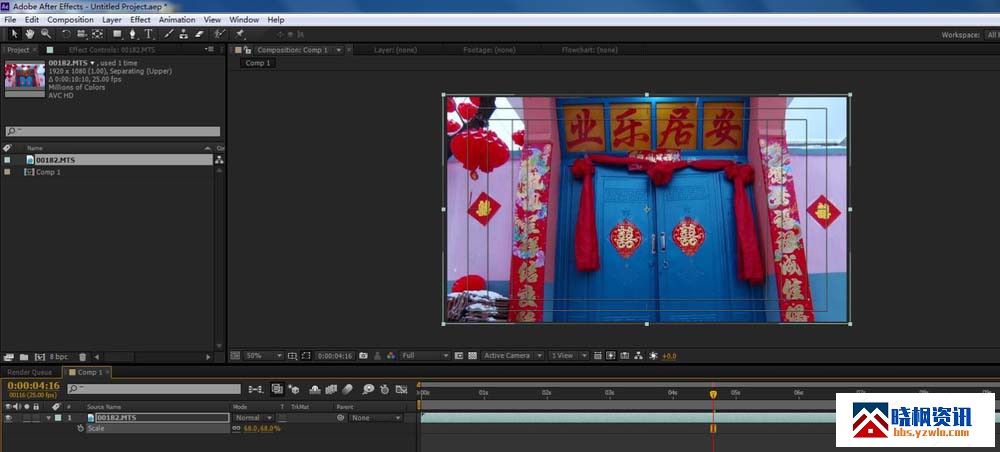Image resolution: width=1000 pixels, height=452 pixels.
Task: Select the Puppet Pin tool
Action: [x=240, y=34]
